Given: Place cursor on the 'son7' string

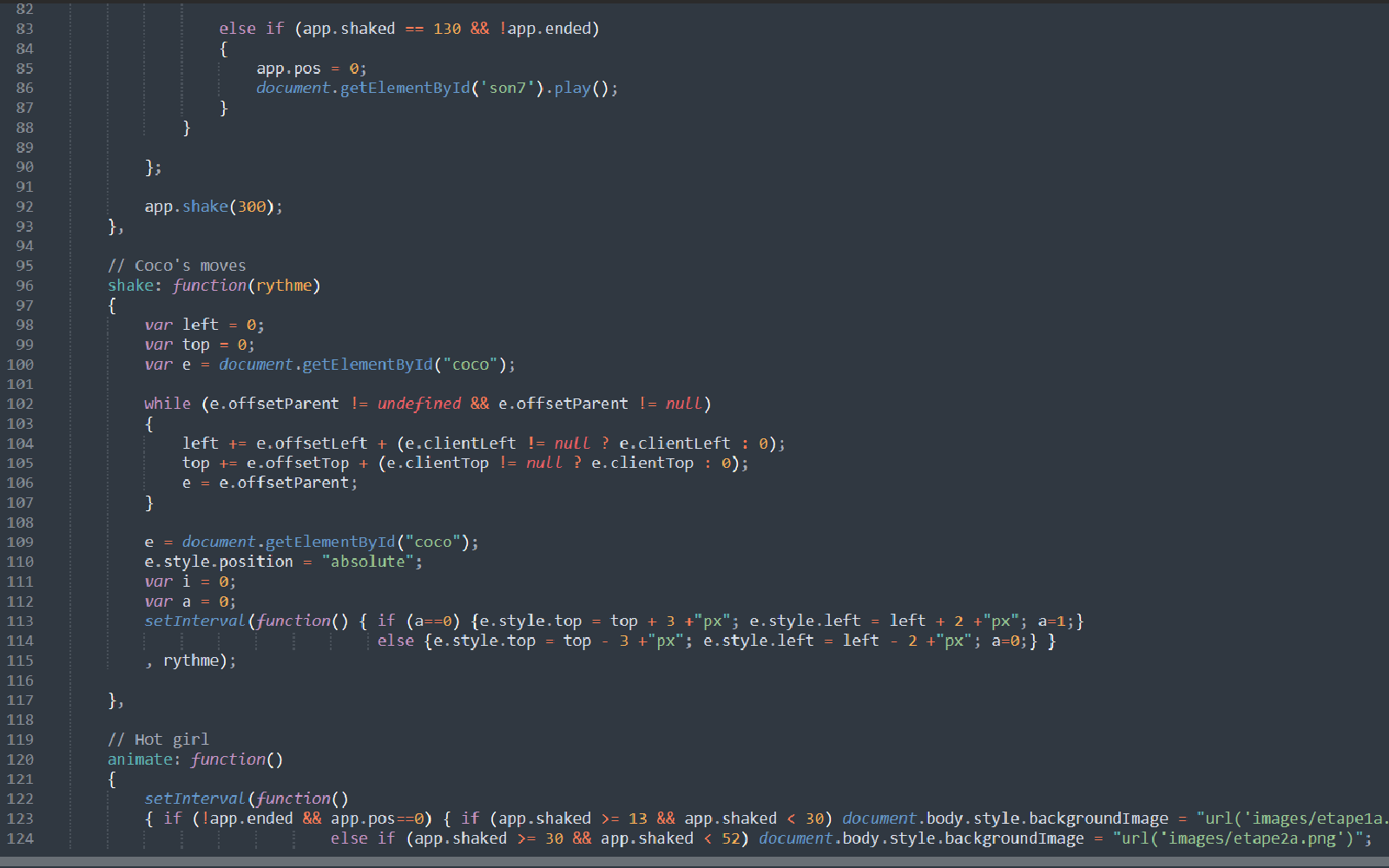Looking at the screenshot, I should [x=508, y=88].
